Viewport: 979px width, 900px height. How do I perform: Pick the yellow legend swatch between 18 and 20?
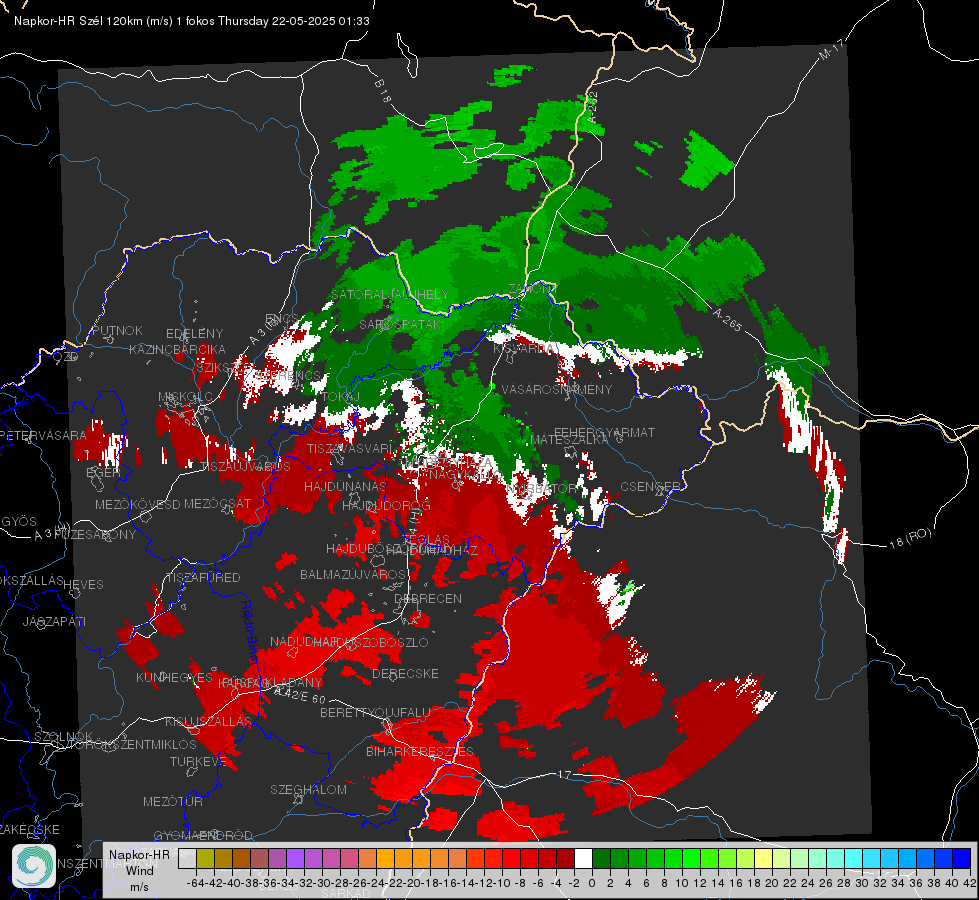tap(764, 858)
